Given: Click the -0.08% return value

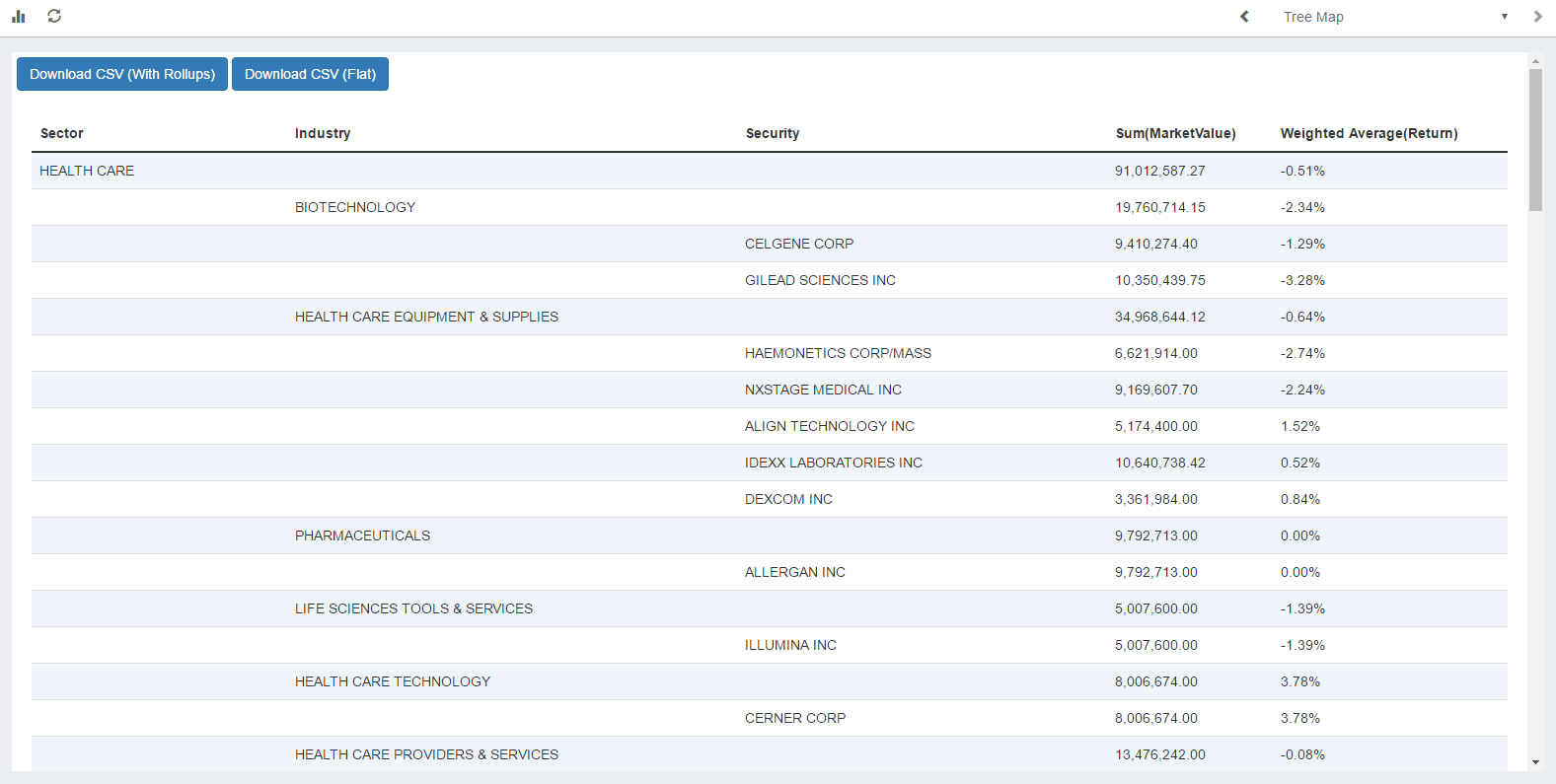Looking at the screenshot, I should coord(1302,754).
